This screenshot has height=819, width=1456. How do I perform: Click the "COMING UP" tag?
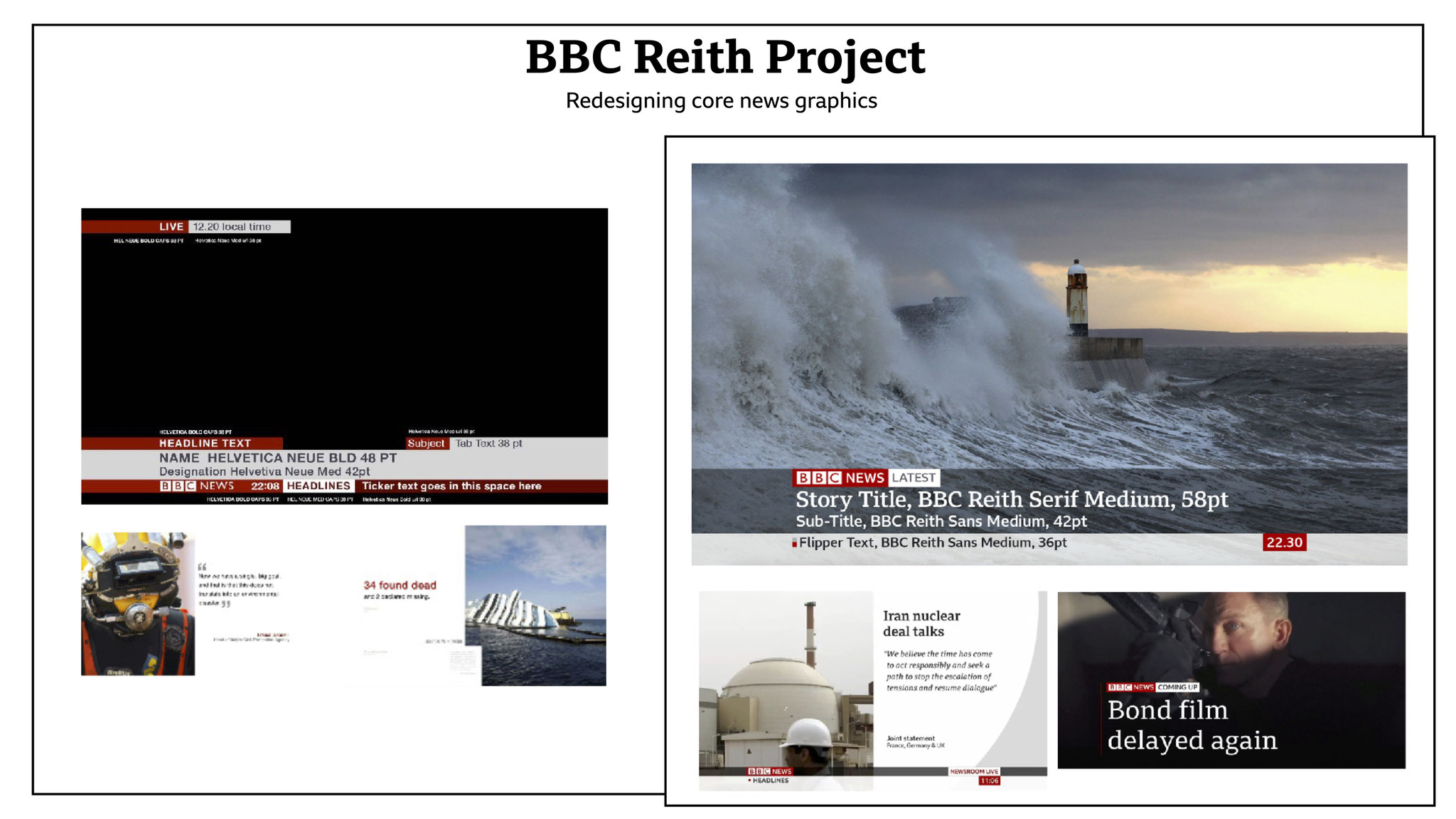1177,687
